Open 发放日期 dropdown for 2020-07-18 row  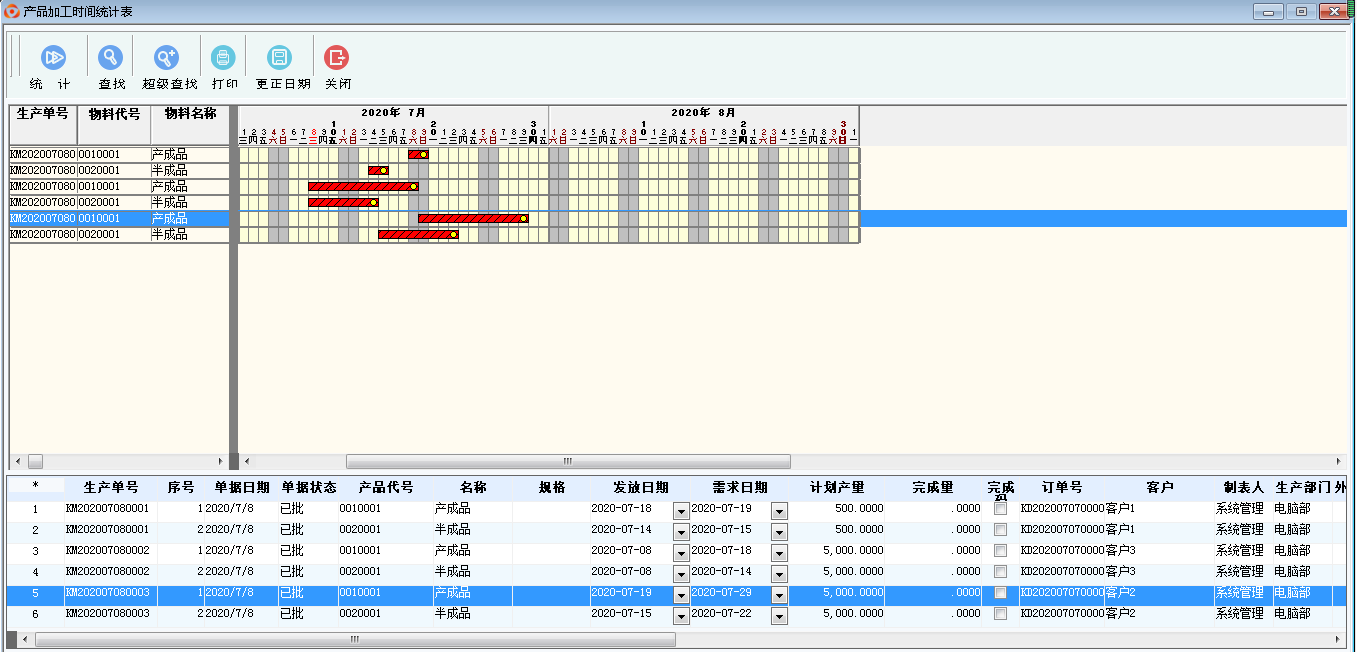[681, 510]
